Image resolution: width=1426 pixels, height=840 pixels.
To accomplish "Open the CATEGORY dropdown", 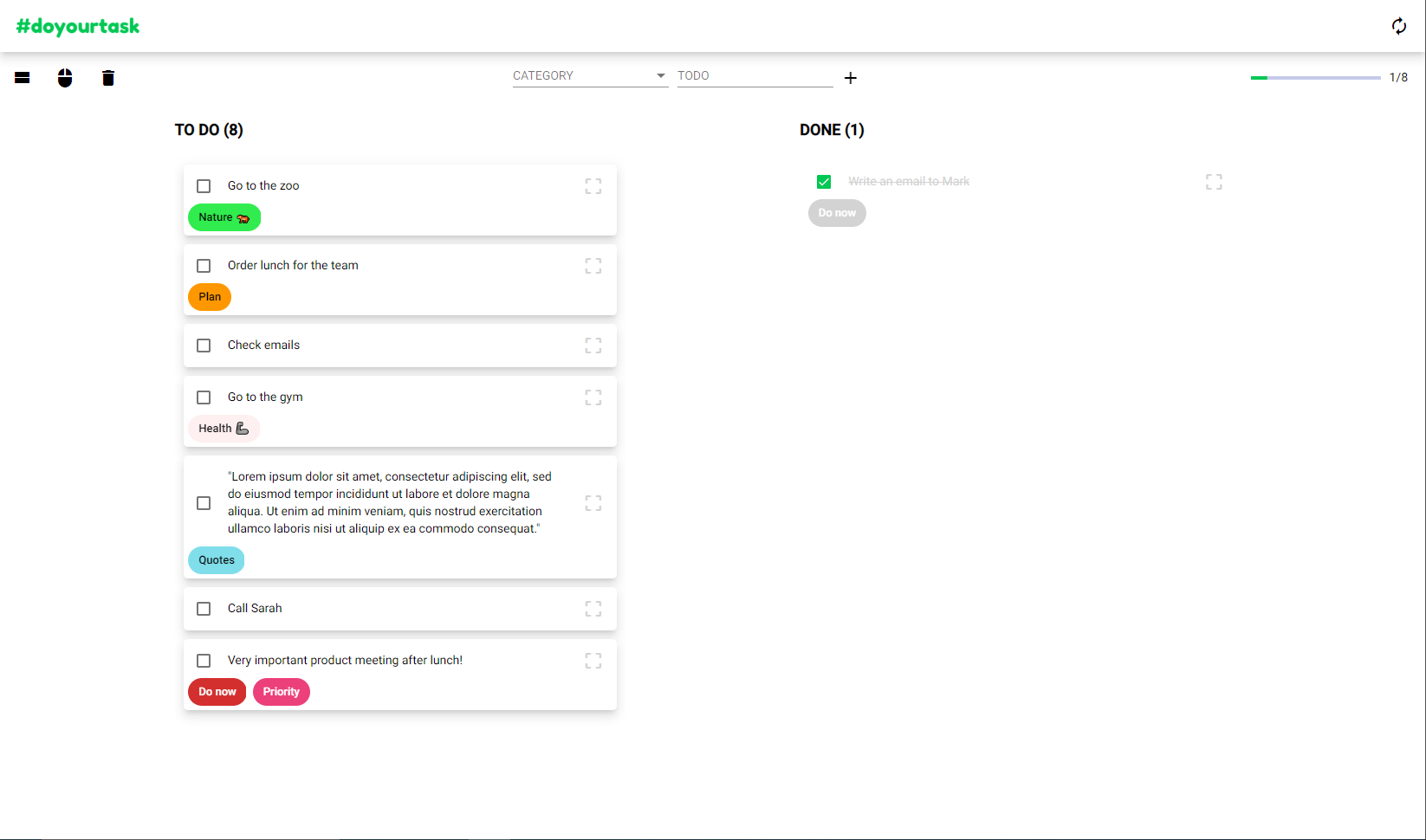I will click(x=589, y=75).
